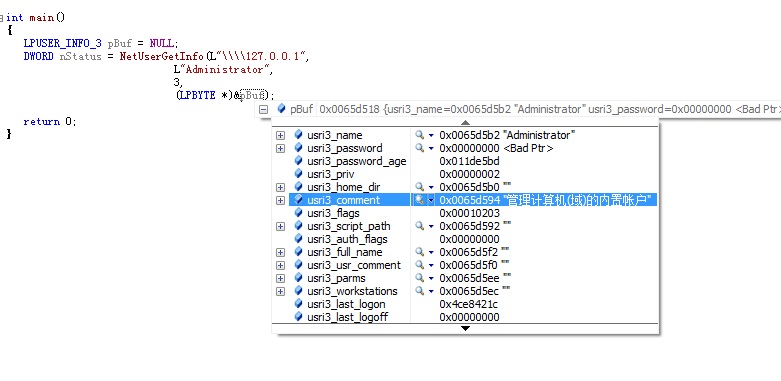
Task: Open text visualizer magnifier for usri3_home_dir
Action: (x=420, y=187)
